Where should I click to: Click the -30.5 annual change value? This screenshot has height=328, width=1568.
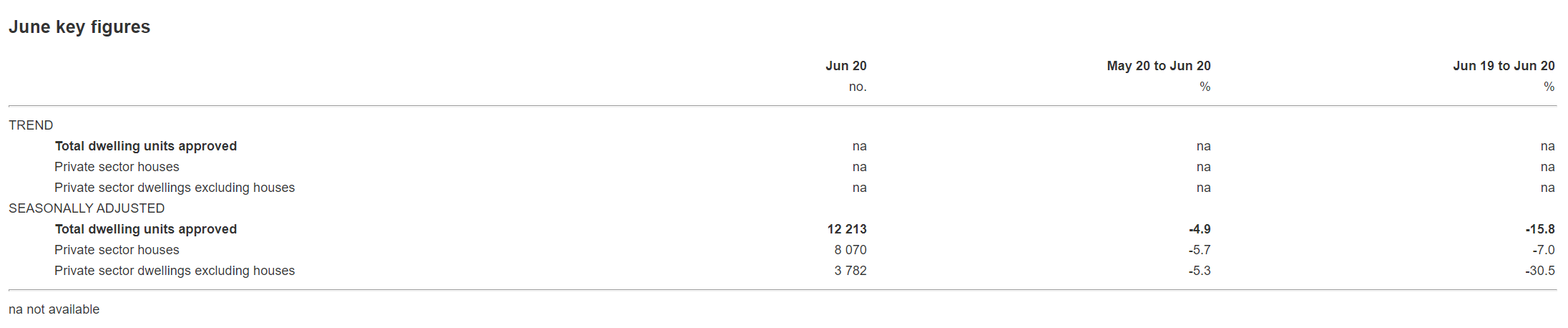click(1539, 271)
